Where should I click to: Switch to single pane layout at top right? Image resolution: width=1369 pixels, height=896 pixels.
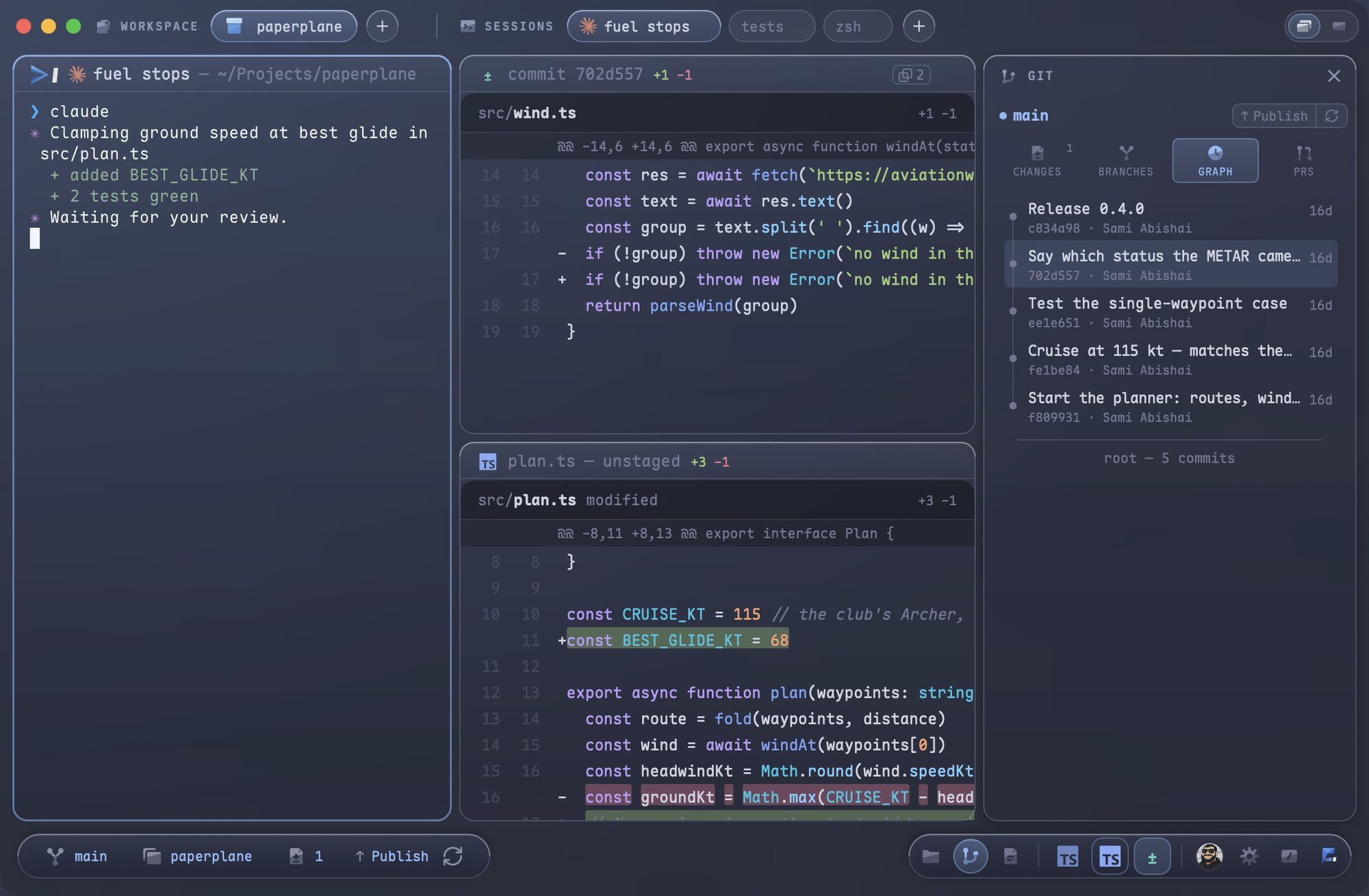(1339, 26)
